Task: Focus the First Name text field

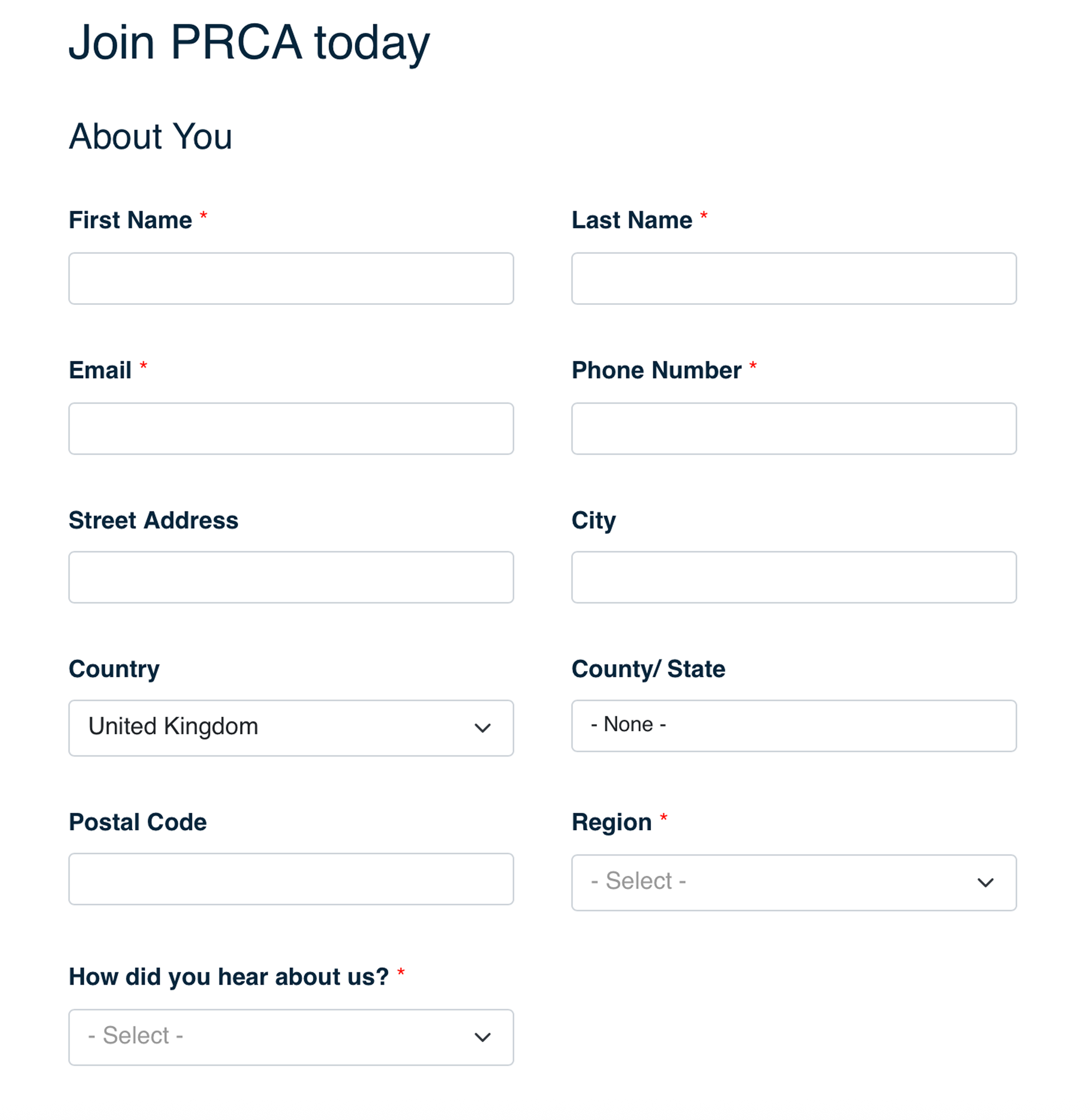Action: (x=291, y=278)
